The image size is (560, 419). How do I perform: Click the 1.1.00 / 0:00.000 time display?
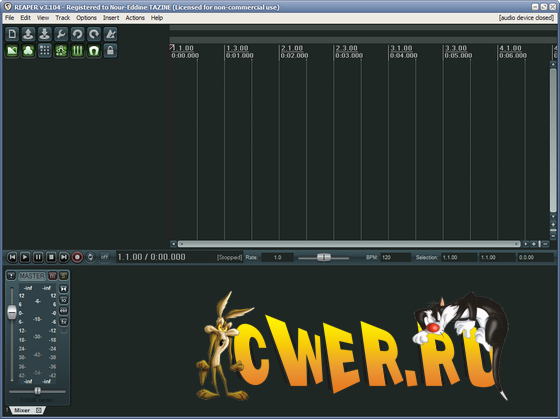(x=151, y=257)
